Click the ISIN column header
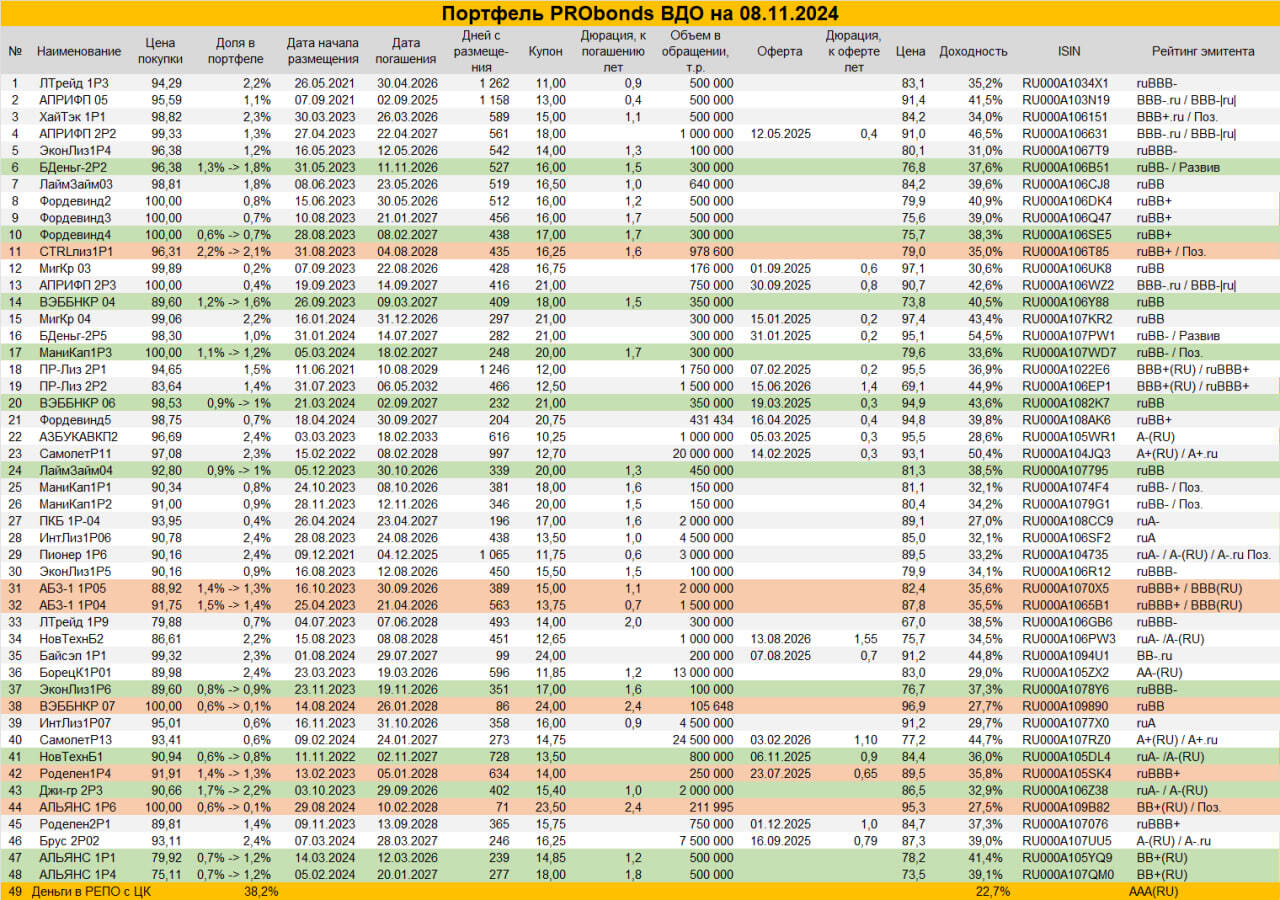 click(1068, 51)
